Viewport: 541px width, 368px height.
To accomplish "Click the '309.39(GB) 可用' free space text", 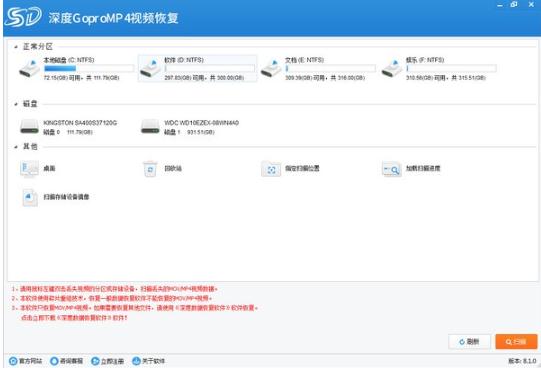I will pos(305,78).
